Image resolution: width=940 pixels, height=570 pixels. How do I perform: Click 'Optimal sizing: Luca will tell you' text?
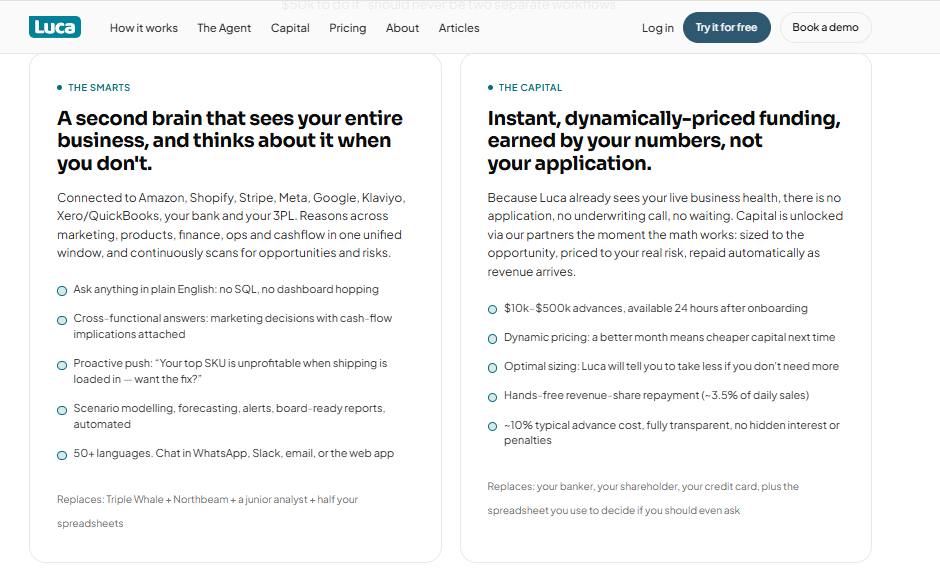671,366
